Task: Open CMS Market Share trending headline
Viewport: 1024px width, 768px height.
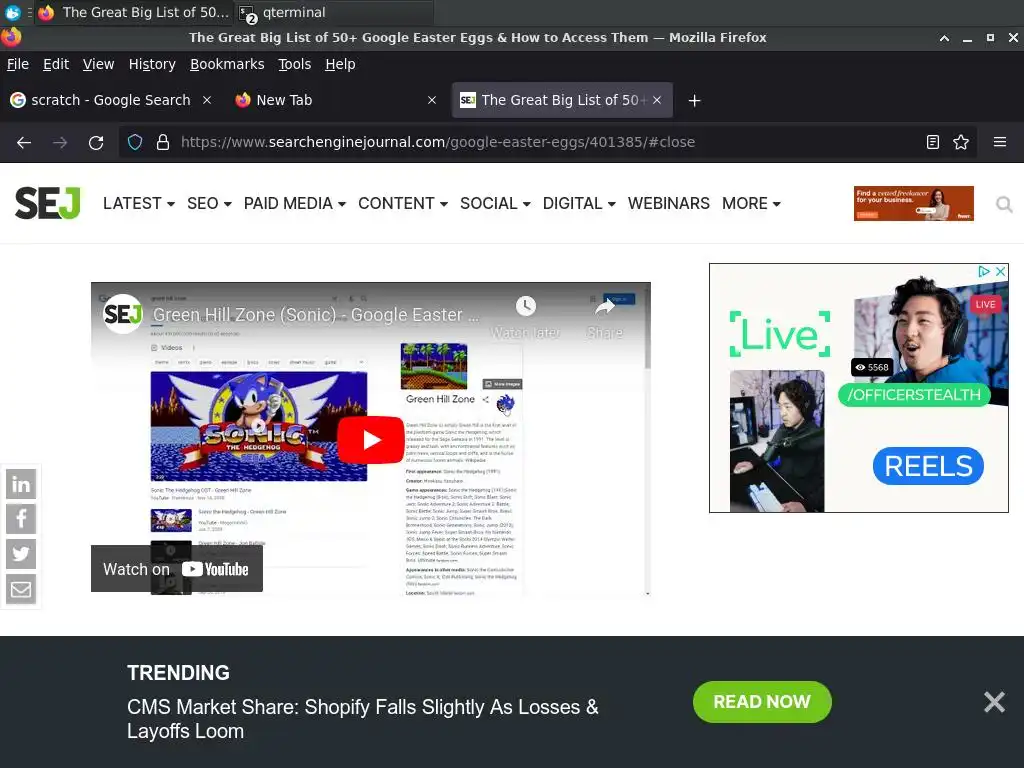Action: point(362,719)
